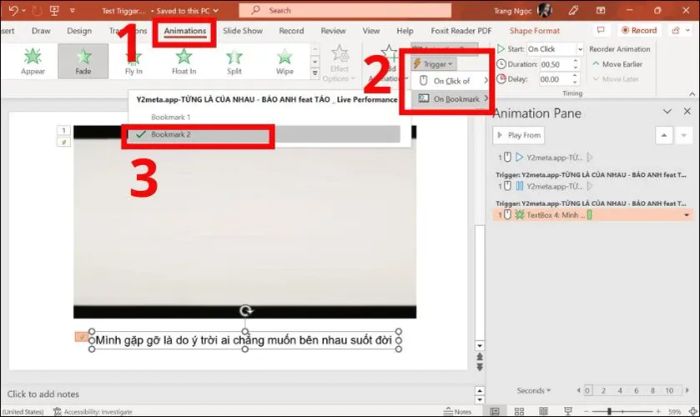
Task: Switch to Slide Sorter view icon
Action: (519, 411)
